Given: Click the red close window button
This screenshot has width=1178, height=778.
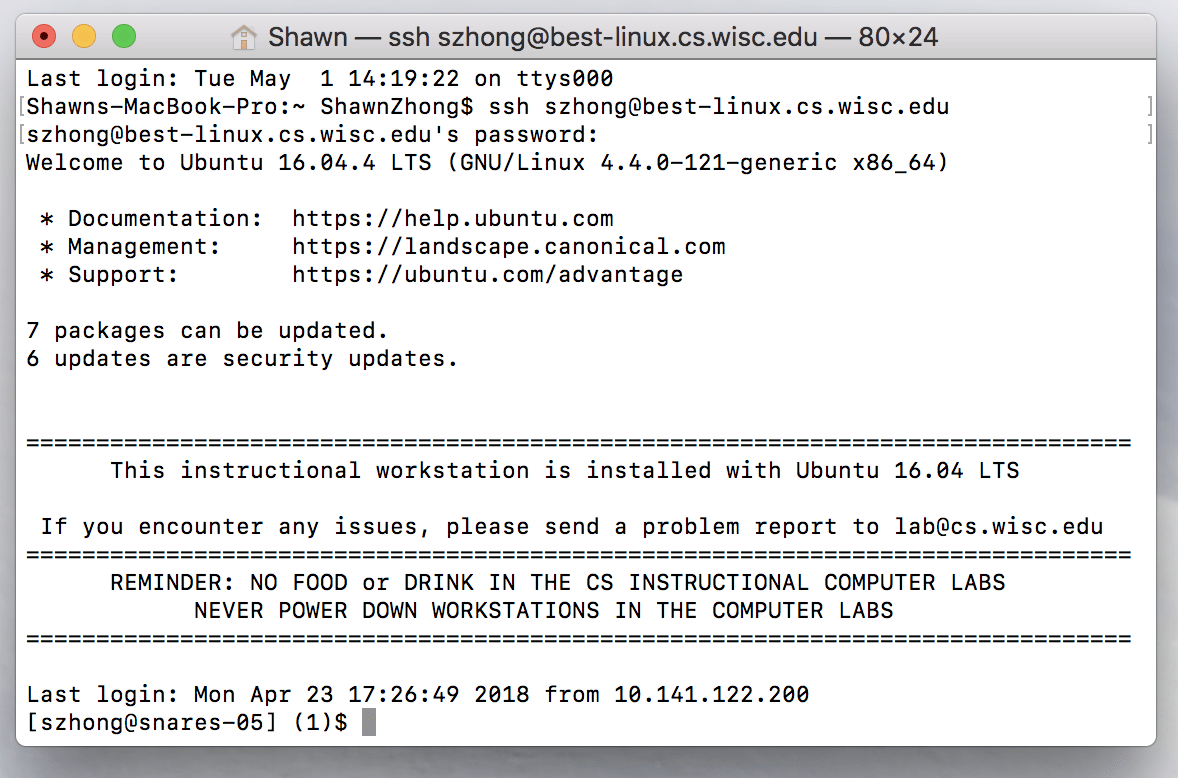Looking at the screenshot, I should (x=44, y=37).
